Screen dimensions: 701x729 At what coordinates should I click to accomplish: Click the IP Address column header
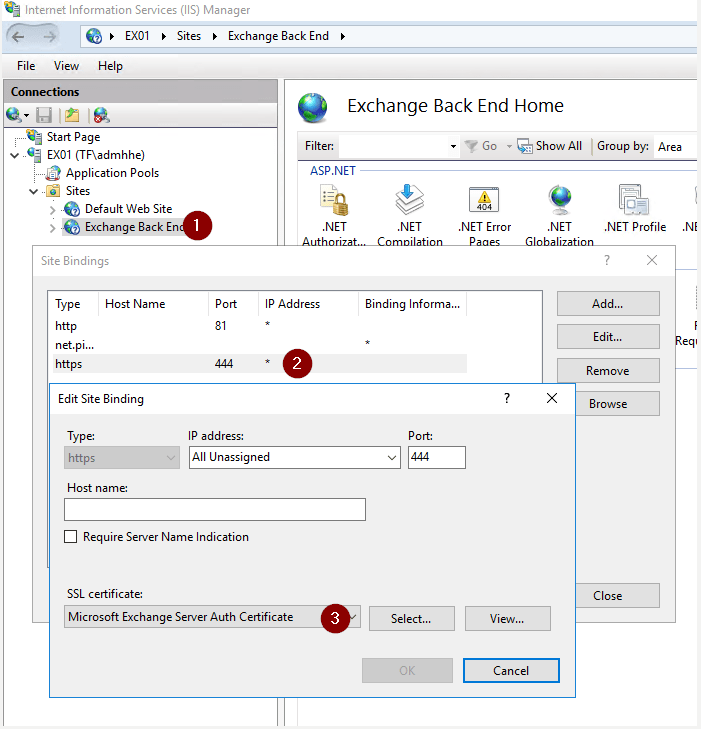point(309,304)
